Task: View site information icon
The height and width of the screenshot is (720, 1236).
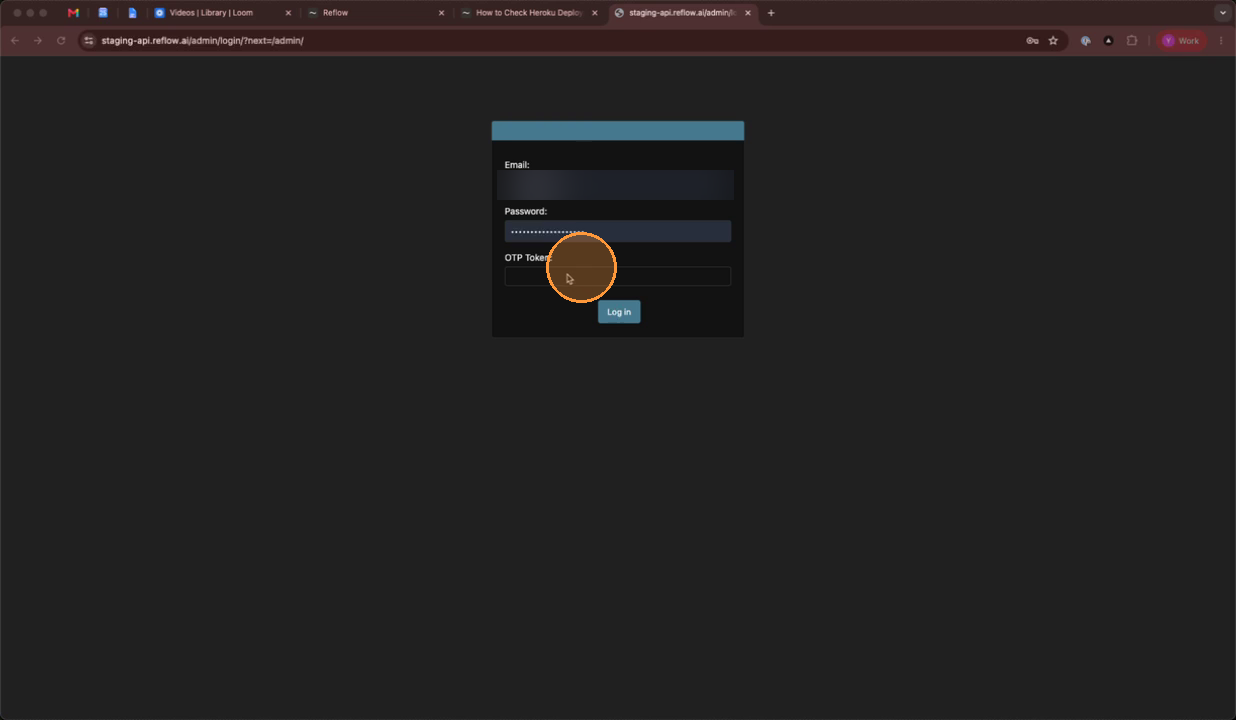Action: (x=89, y=41)
